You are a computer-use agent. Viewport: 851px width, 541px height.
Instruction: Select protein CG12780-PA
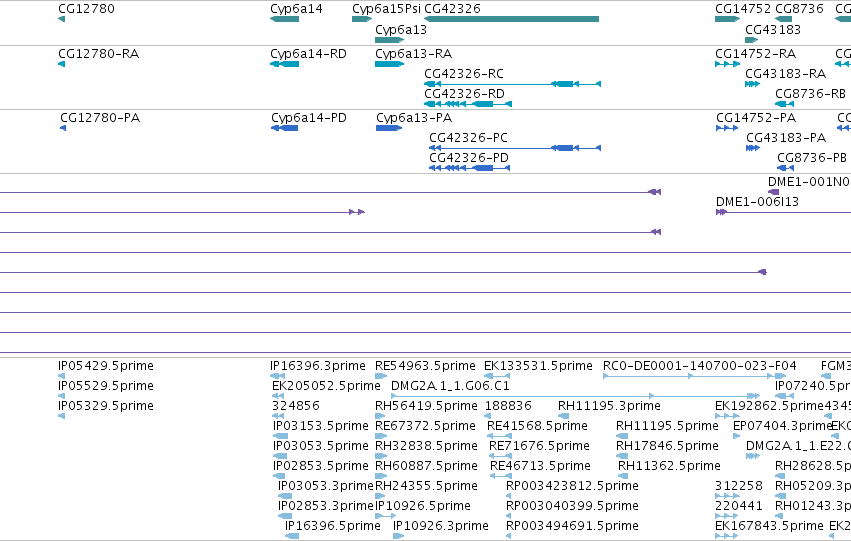click(100, 118)
